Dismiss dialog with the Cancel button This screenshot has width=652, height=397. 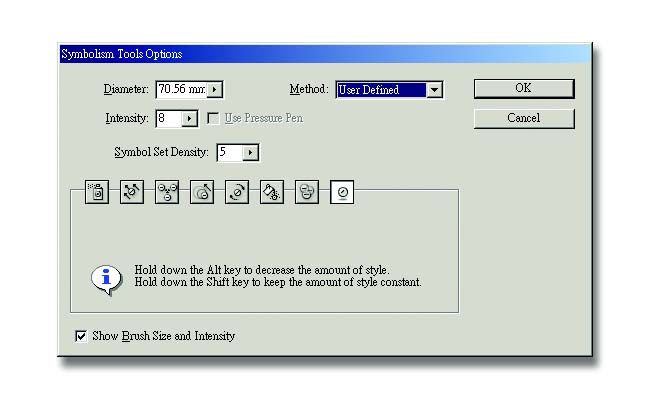524,118
